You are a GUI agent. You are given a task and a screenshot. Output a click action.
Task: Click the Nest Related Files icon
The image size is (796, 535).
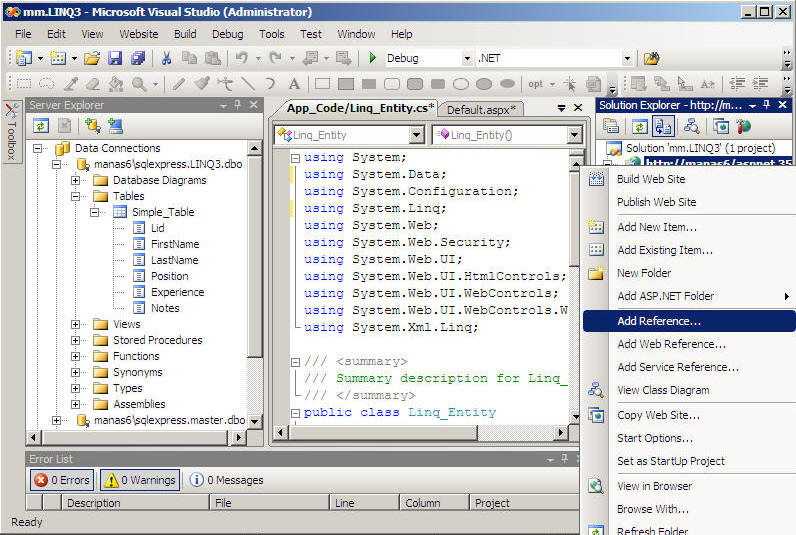click(663, 126)
